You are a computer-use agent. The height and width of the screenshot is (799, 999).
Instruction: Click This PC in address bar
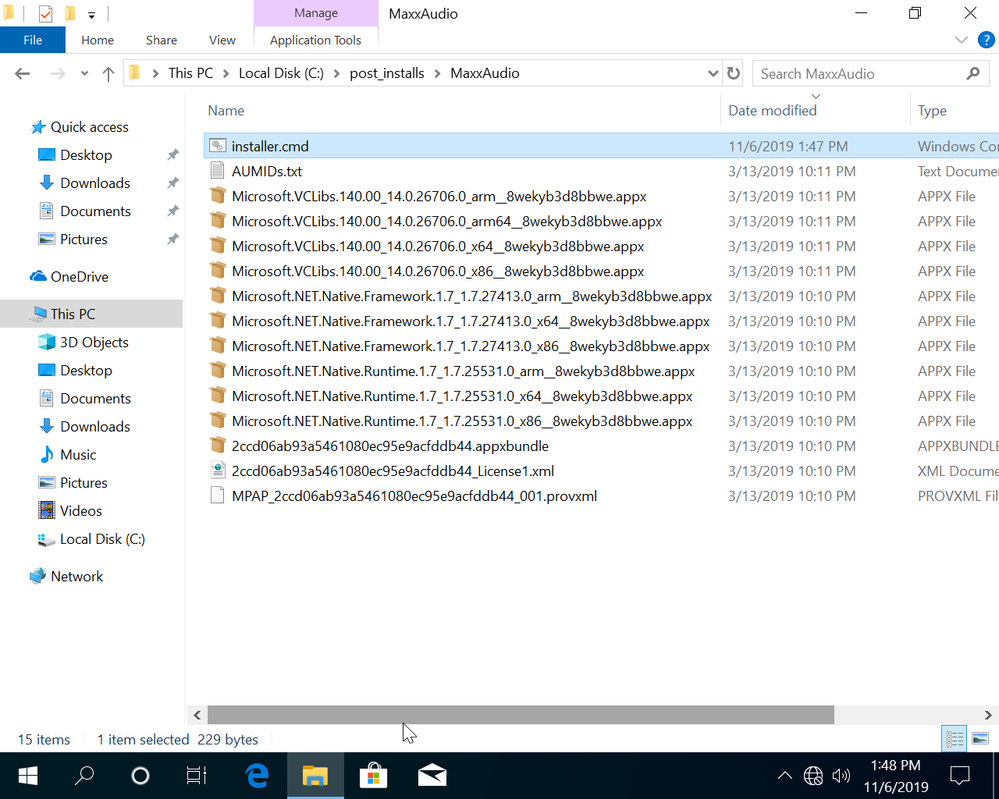coord(190,73)
